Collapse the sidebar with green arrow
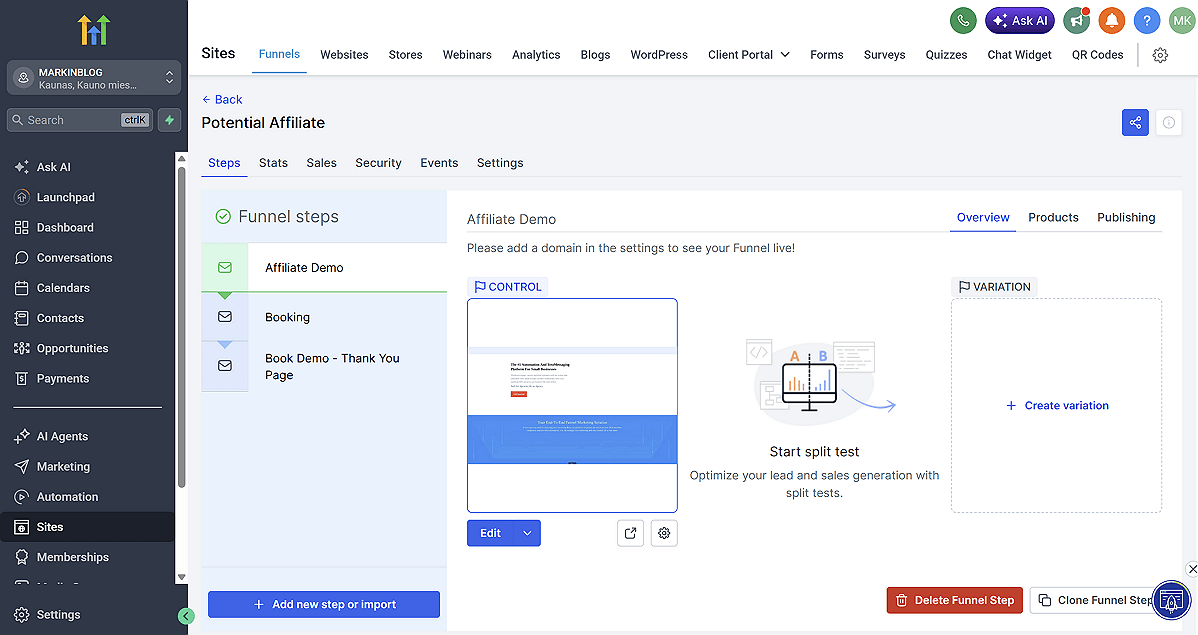This screenshot has height=635, width=1198. [x=186, y=616]
